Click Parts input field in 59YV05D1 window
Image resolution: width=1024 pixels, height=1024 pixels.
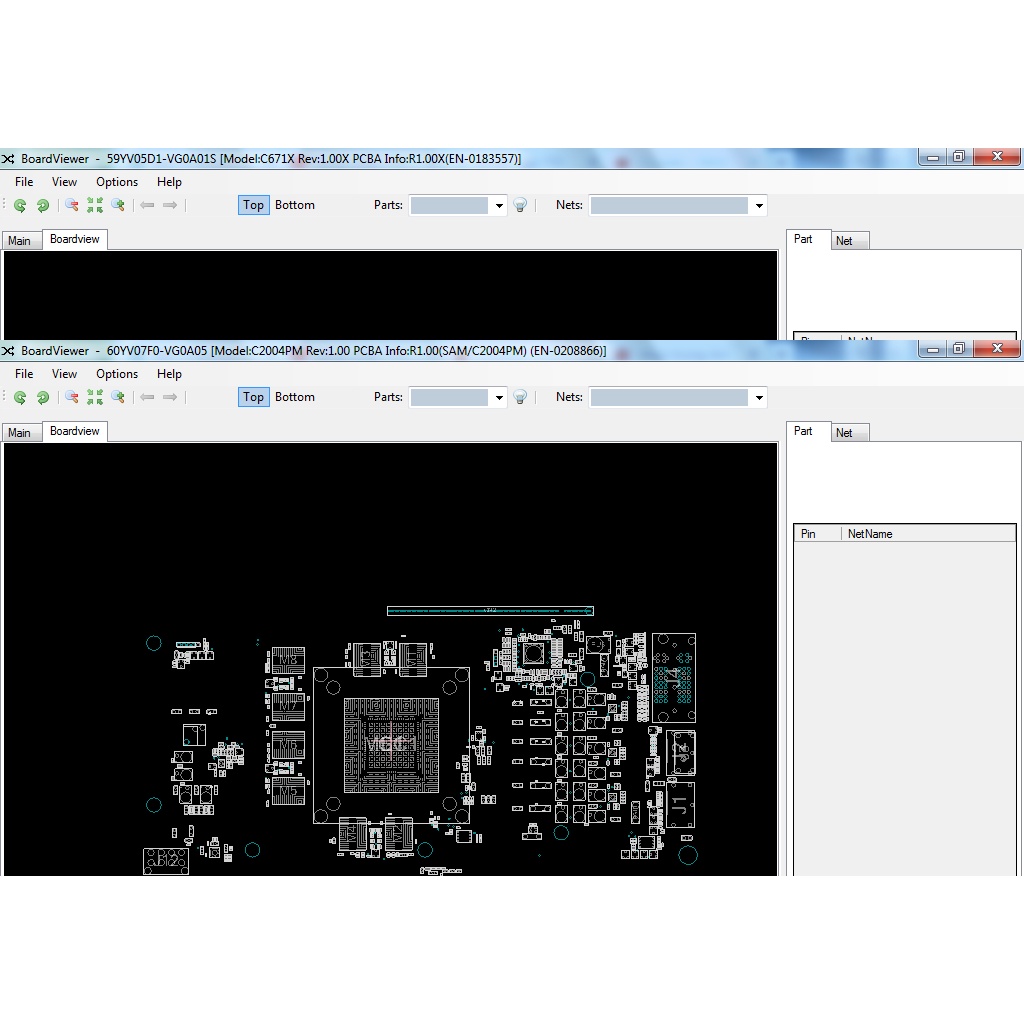(x=449, y=206)
